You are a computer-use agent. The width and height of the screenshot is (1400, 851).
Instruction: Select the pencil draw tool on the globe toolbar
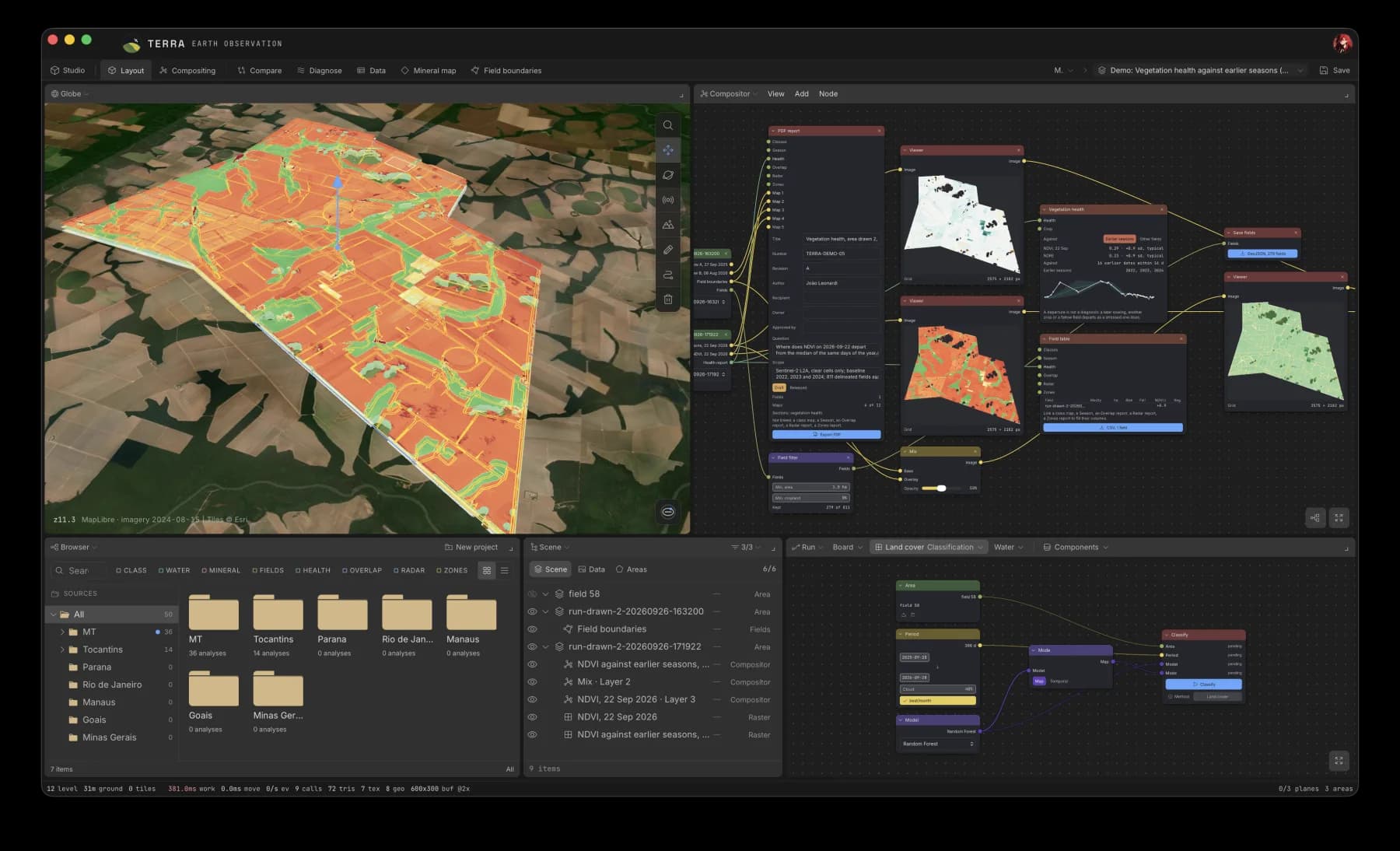[x=667, y=250]
